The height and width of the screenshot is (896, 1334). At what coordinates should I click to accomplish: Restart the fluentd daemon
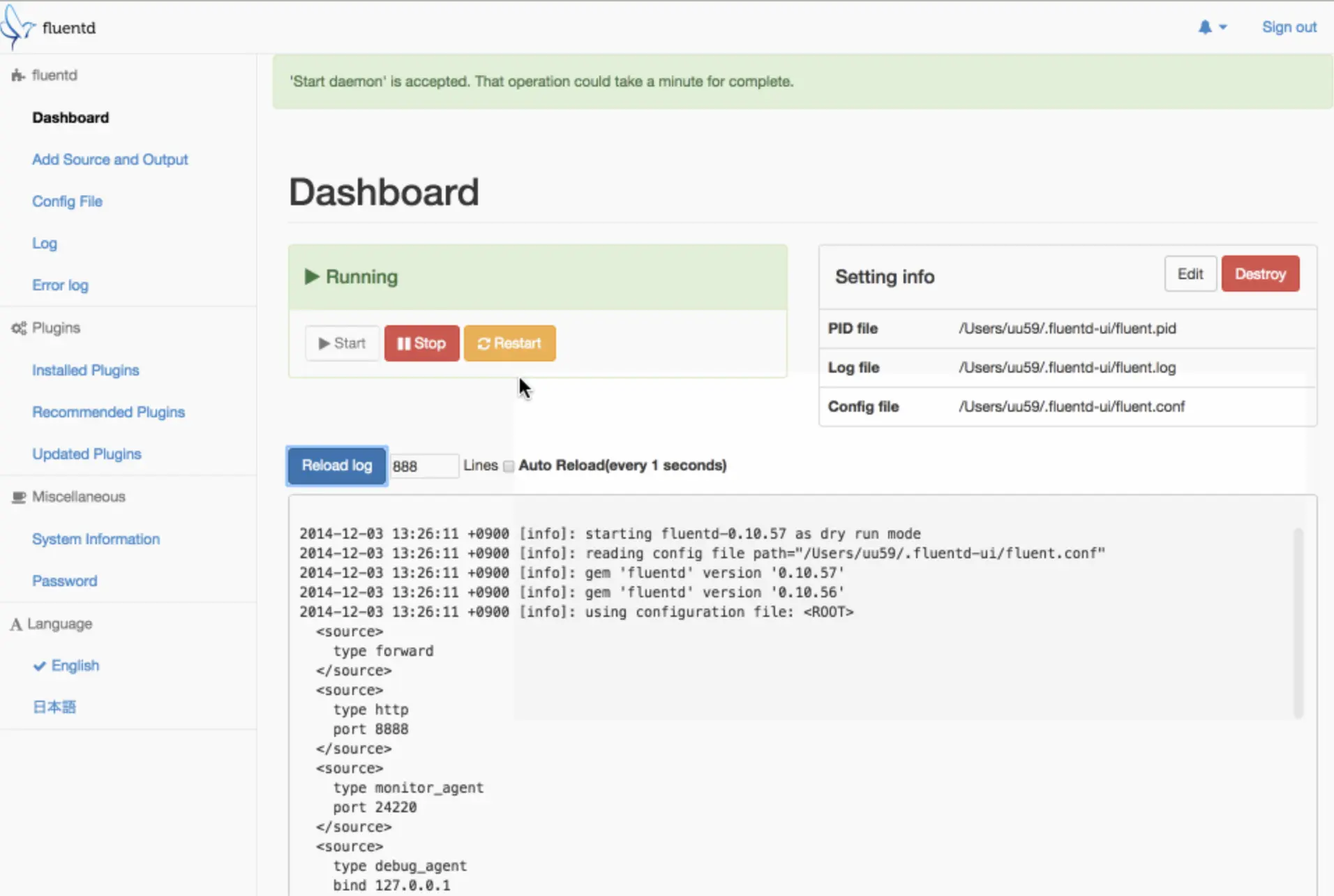509,343
